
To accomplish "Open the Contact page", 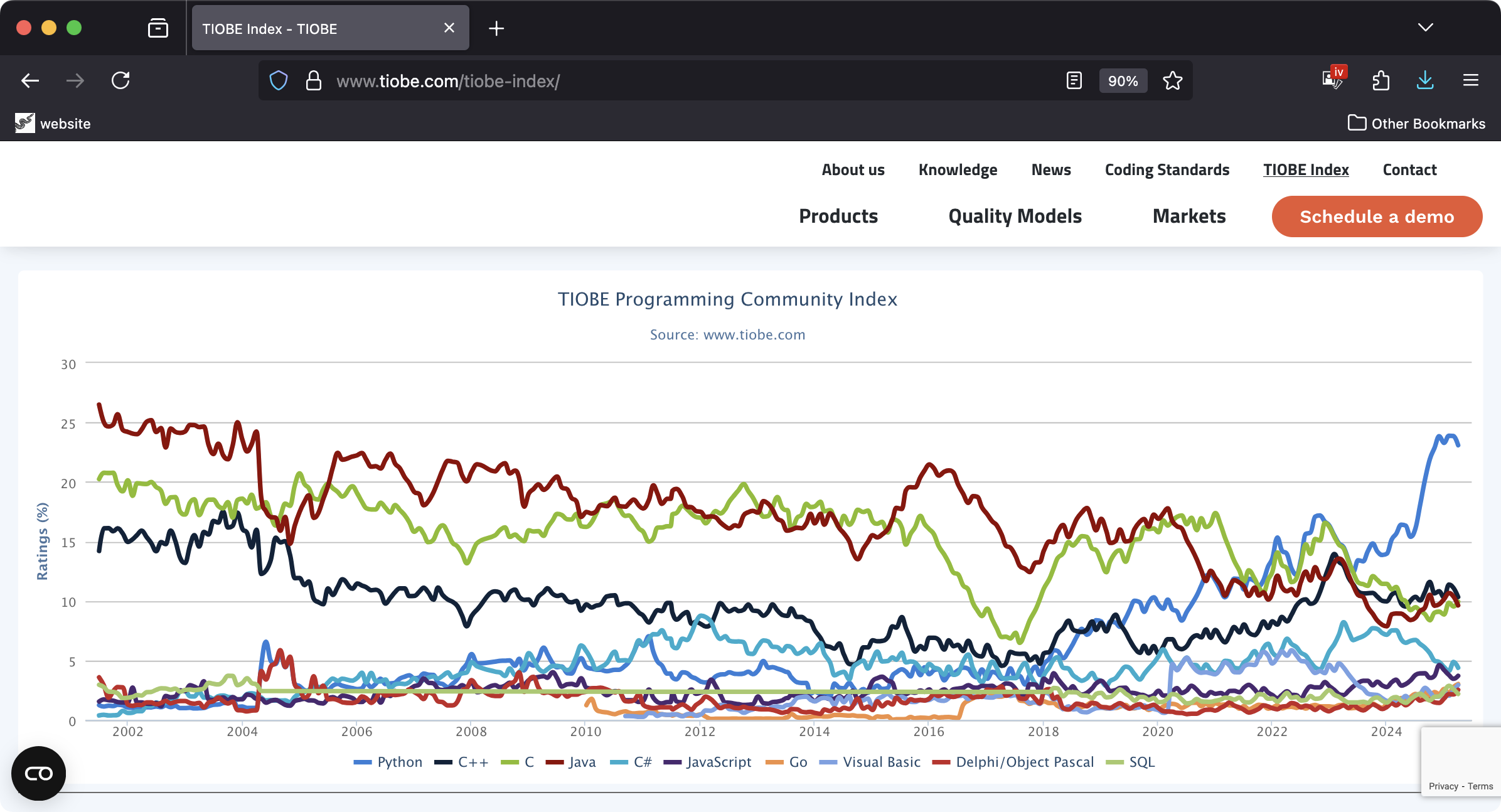I will point(1409,169).
